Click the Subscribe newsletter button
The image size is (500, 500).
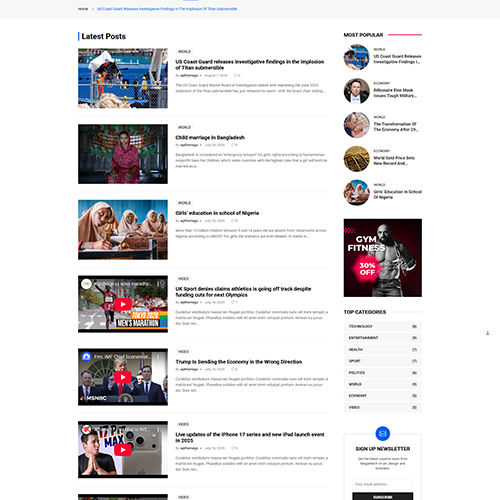pyautogui.click(x=383, y=497)
